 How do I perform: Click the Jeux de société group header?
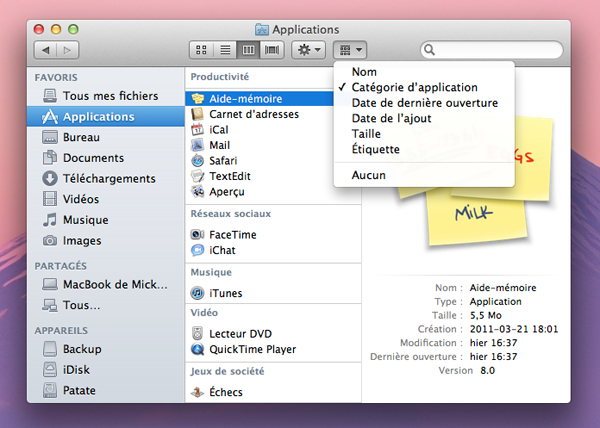(227, 371)
